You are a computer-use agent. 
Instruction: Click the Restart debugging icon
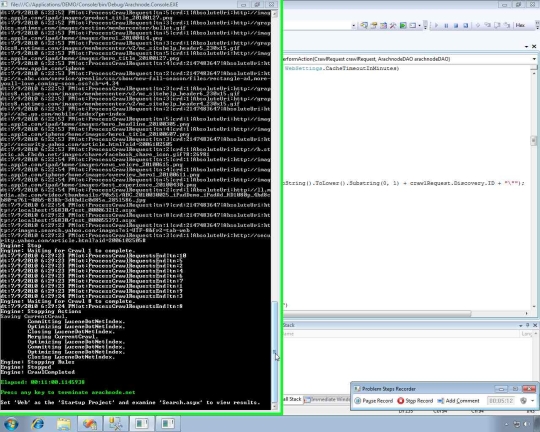coord(465,25)
